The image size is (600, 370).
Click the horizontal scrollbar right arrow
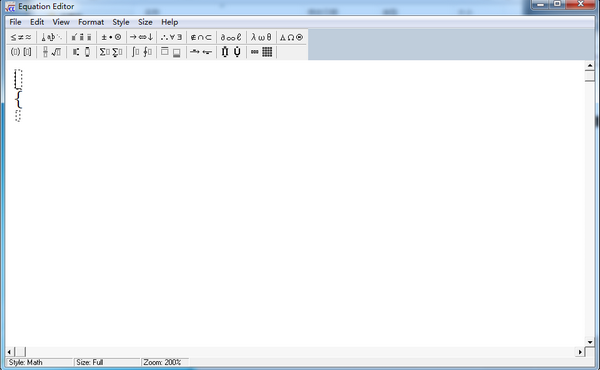click(580, 352)
